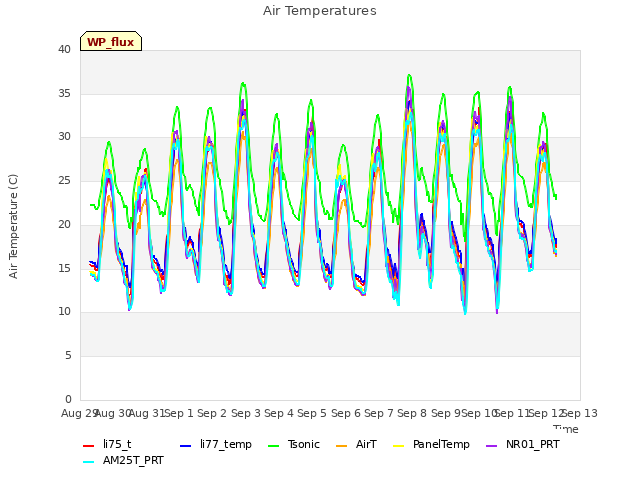
Task: Toggle the li75_t series in the legend
Action: pos(107,444)
